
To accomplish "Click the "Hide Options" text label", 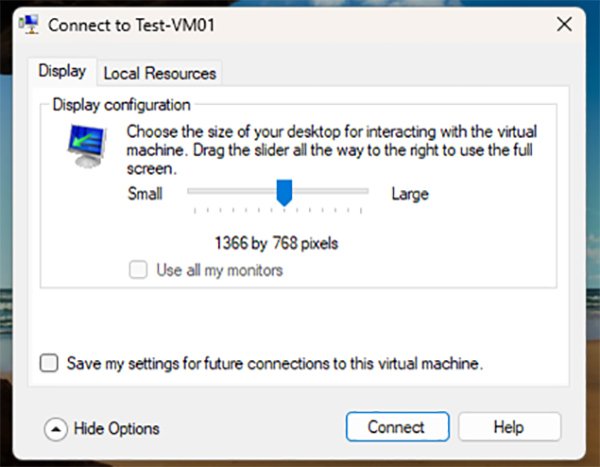I will tap(117, 428).
